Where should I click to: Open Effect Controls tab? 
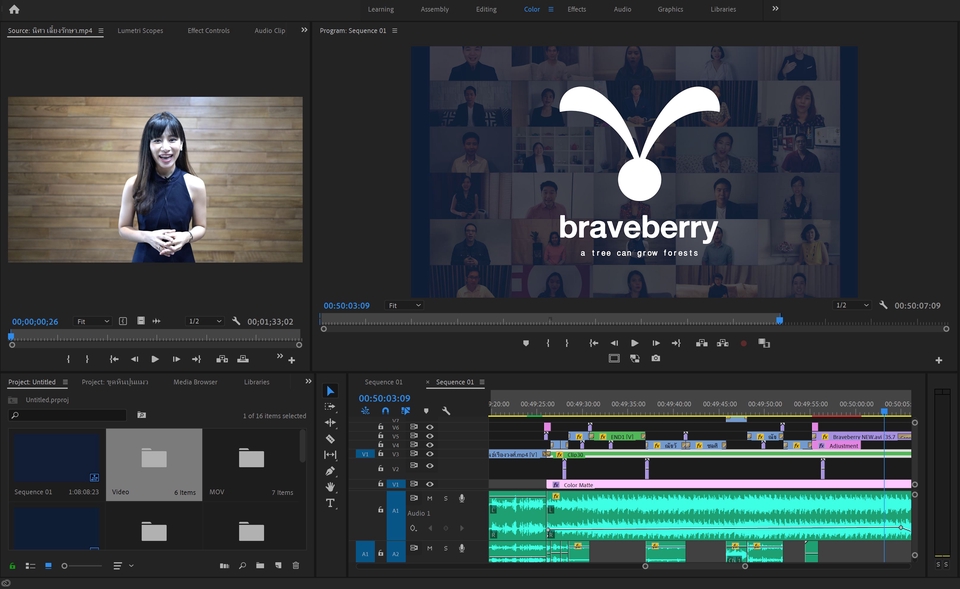208,31
